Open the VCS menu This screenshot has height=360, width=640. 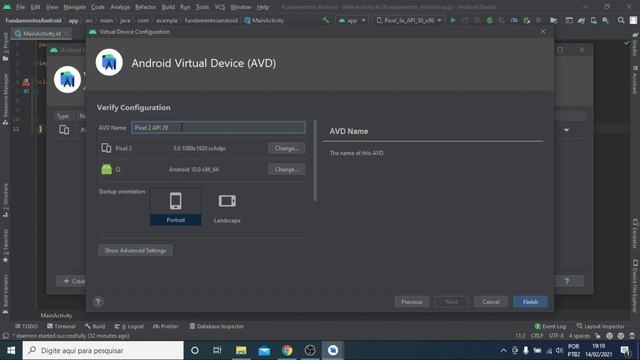pyautogui.click(x=220, y=7)
